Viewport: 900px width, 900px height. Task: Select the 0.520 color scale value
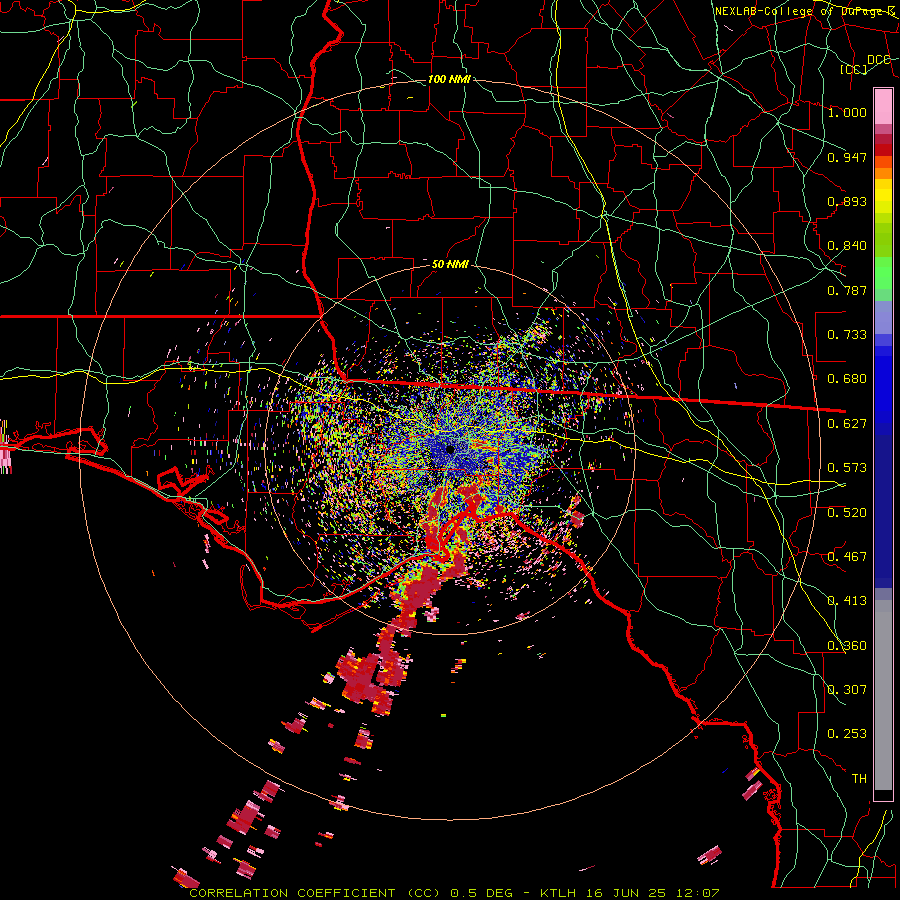point(847,513)
